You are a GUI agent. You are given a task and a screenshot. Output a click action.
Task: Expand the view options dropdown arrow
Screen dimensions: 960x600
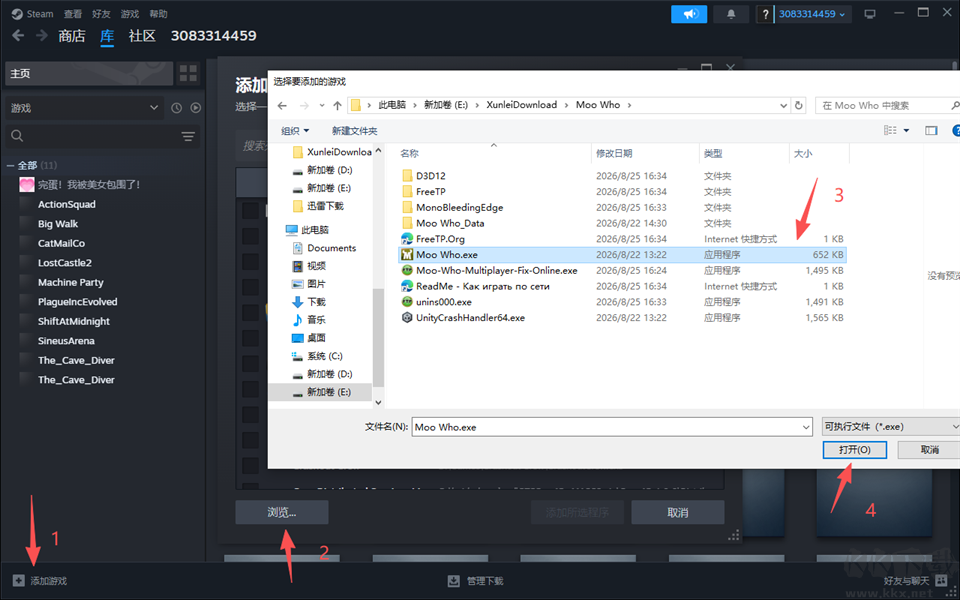(907, 130)
